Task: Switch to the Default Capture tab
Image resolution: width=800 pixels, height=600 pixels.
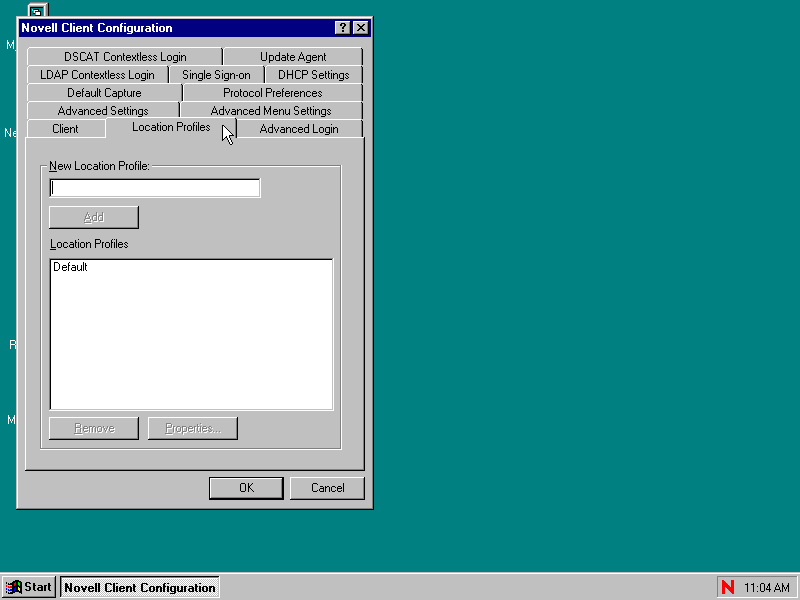Action: (x=105, y=93)
